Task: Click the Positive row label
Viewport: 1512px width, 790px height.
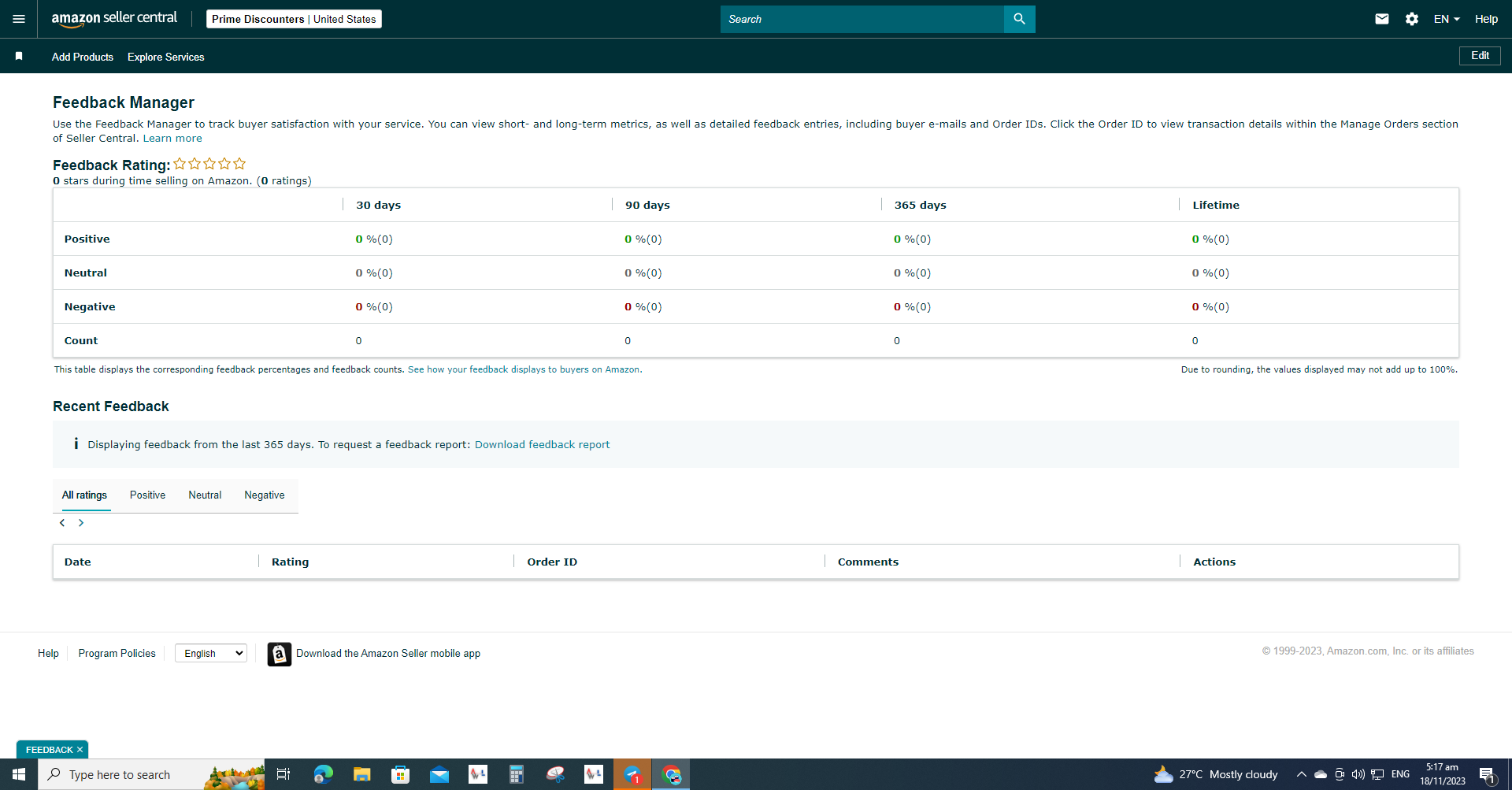Action: (x=87, y=239)
